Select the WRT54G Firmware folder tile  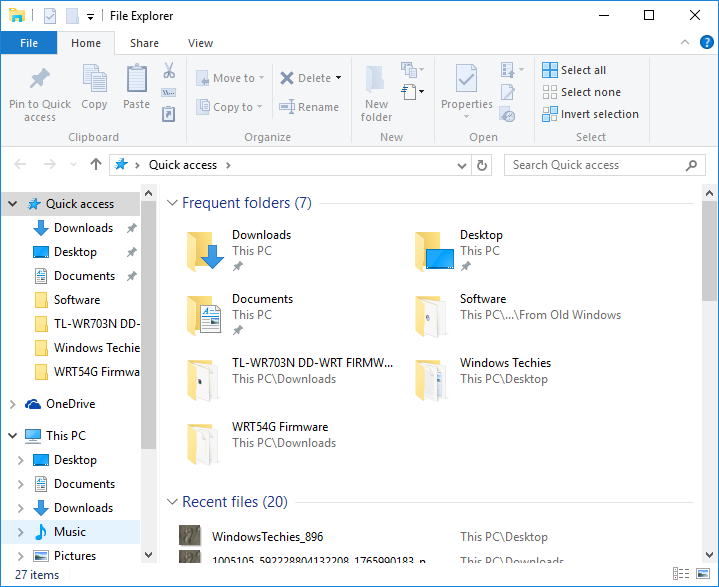[261, 444]
